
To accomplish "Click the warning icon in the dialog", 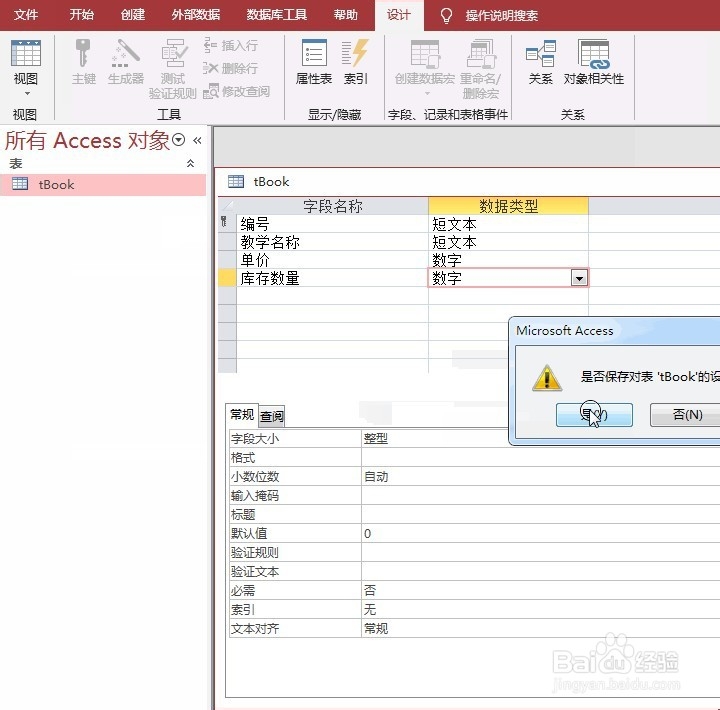I will click(x=546, y=378).
